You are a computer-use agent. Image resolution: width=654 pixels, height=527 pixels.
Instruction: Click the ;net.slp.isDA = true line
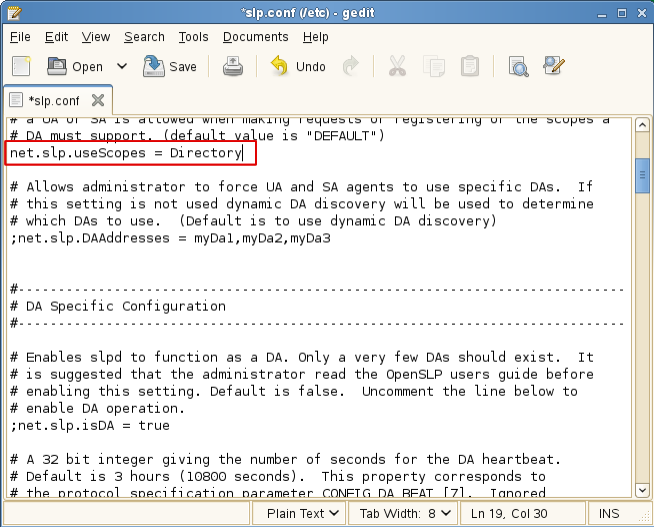coord(90,425)
